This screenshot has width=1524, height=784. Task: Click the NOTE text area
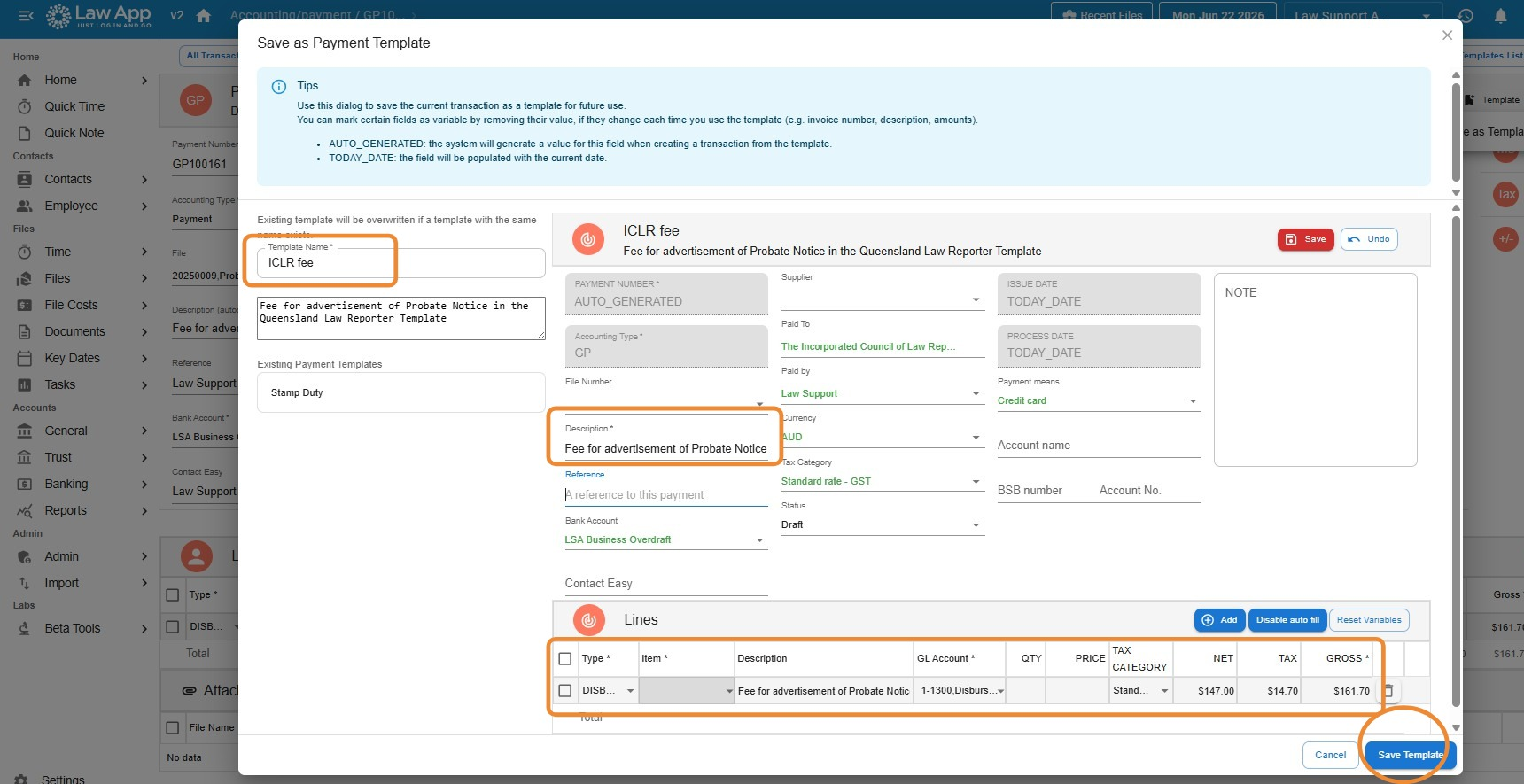coord(1315,369)
